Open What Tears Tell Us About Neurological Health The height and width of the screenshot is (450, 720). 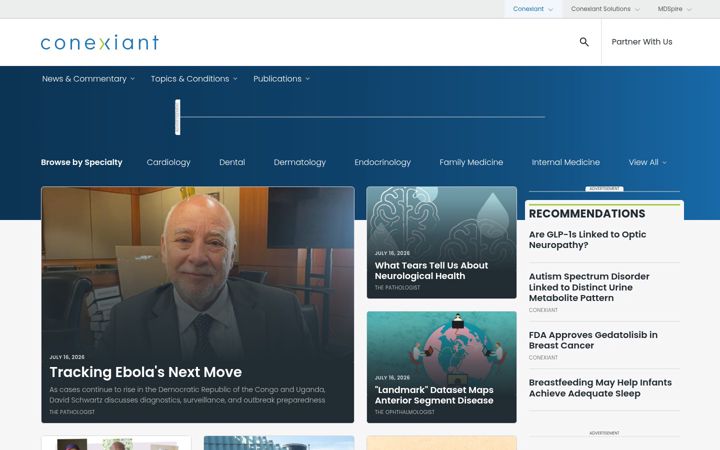(431, 270)
